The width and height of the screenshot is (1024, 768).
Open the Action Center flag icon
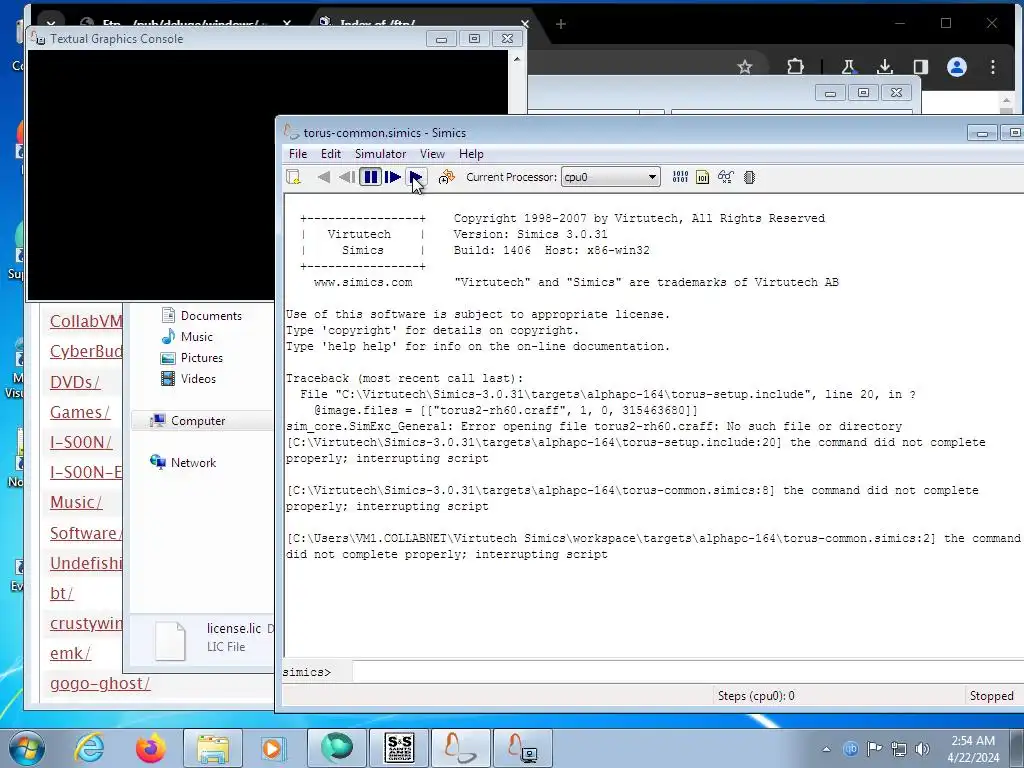(x=874, y=749)
